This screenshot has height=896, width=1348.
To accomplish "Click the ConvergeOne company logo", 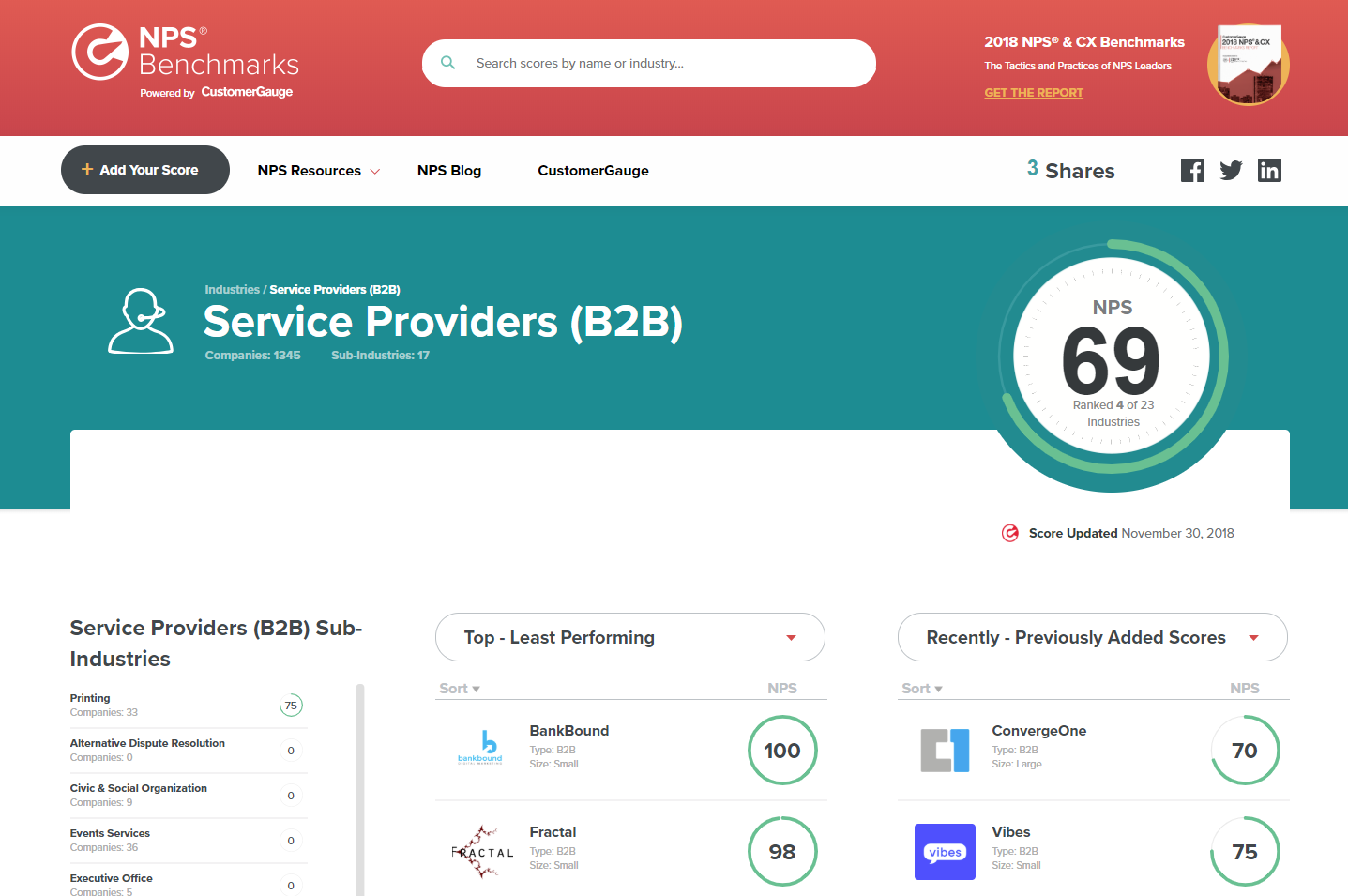I will tap(945, 751).
